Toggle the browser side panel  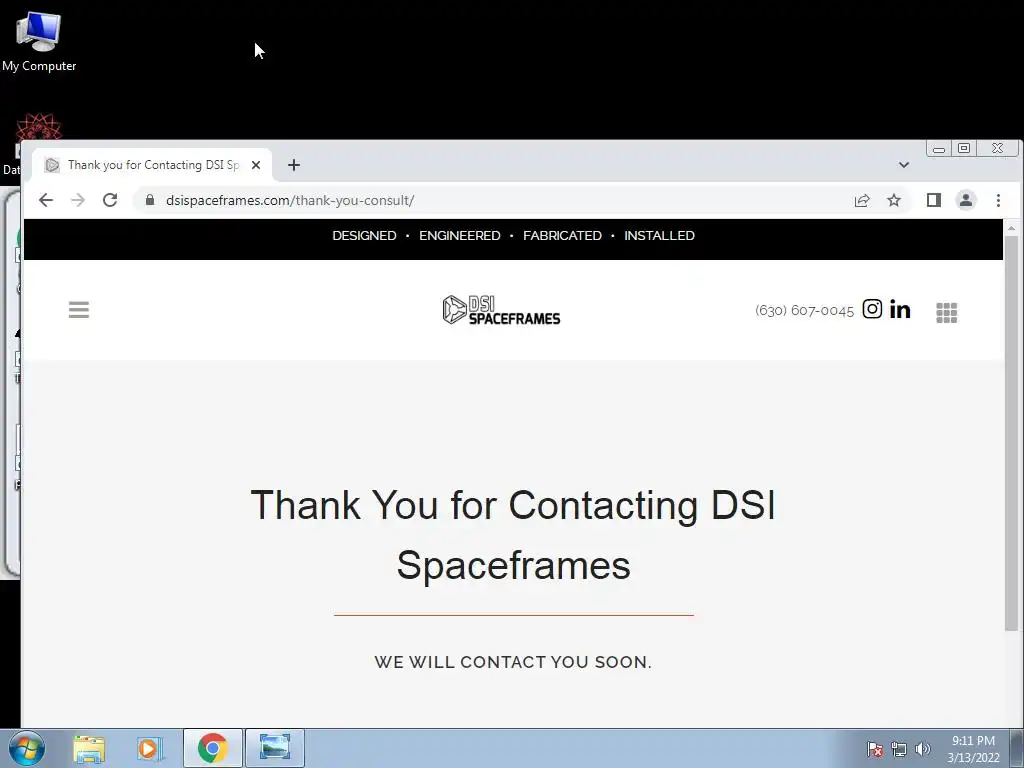pyautogui.click(x=934, y=200)
